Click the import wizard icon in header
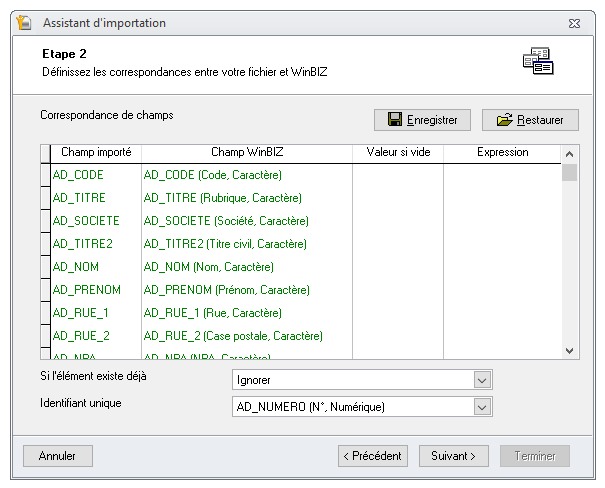605x488 pixels. point(537,61)
